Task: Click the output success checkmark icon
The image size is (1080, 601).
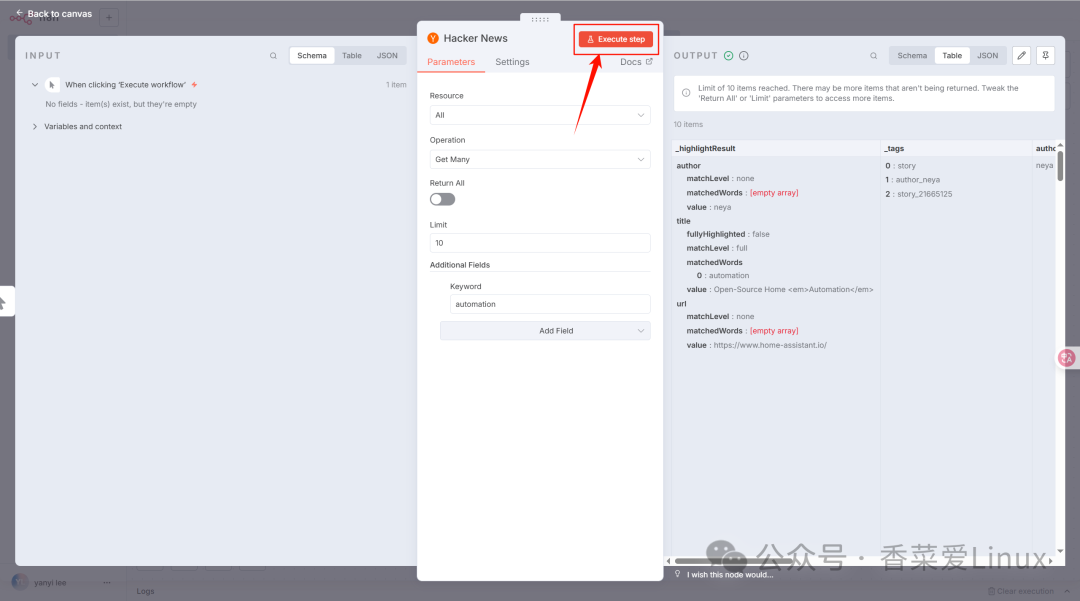Action: coord(729,56)
